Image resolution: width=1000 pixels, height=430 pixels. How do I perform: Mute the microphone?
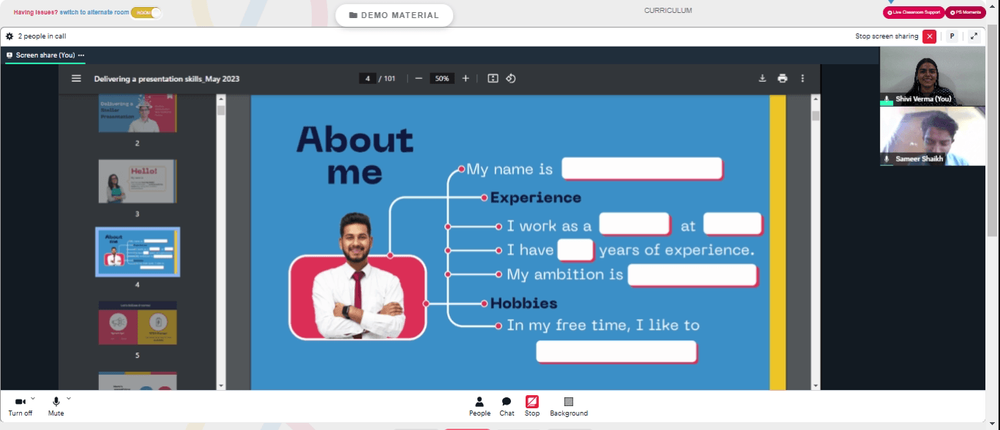[56, 406]
